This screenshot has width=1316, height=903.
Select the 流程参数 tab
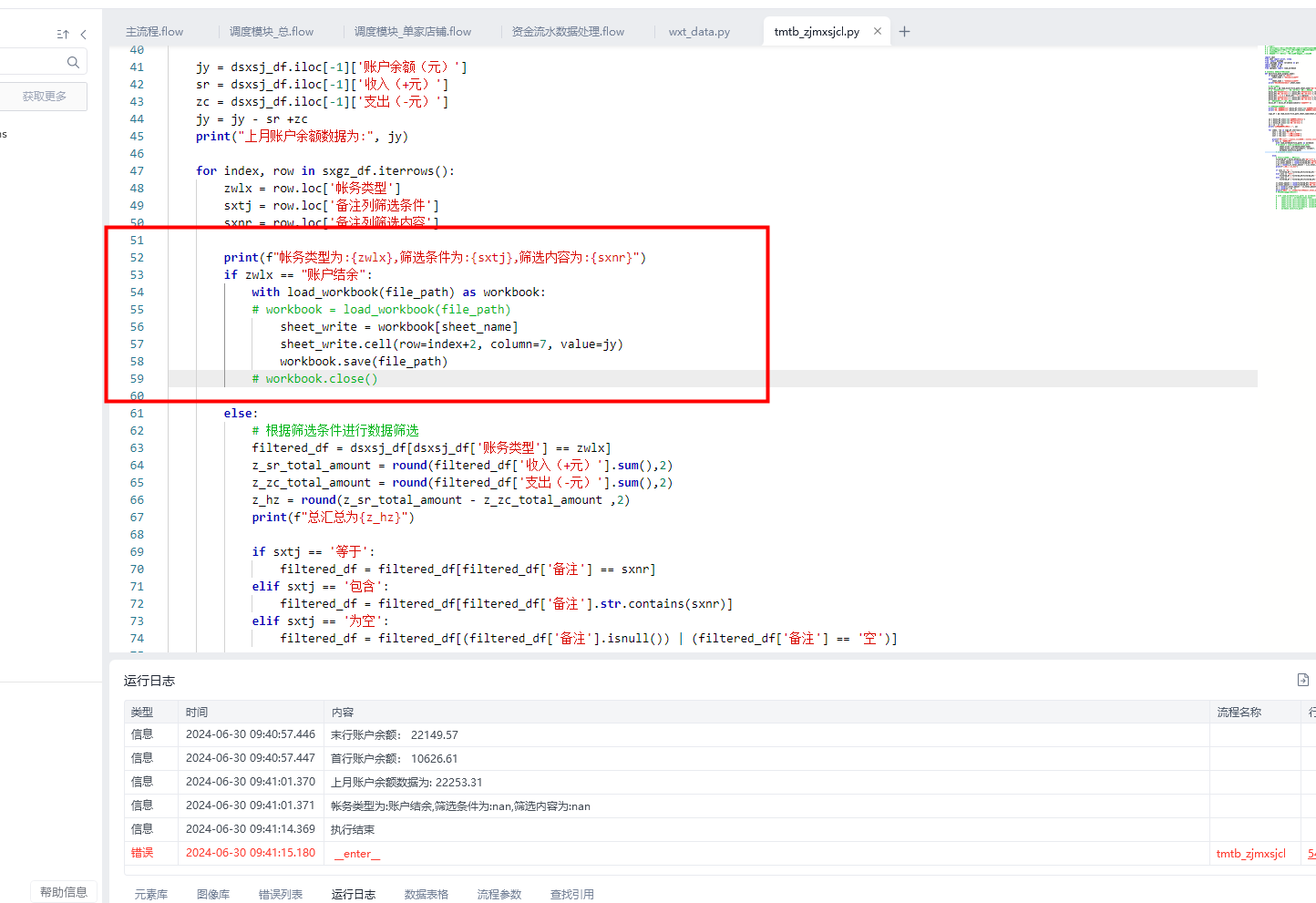(499, 894)
